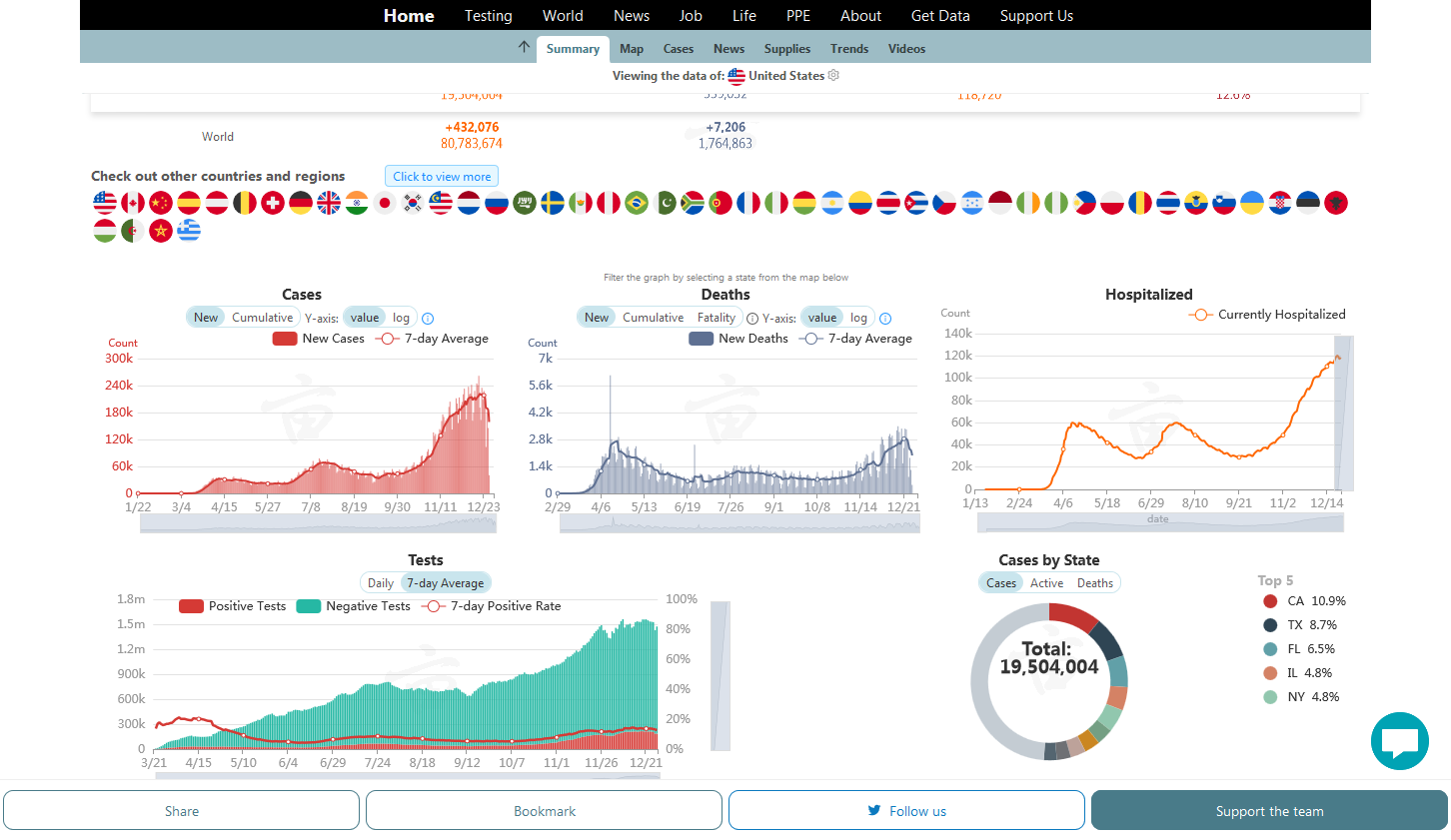Collapse sub-navigation with the up arrow

click(x=524, y=47)
